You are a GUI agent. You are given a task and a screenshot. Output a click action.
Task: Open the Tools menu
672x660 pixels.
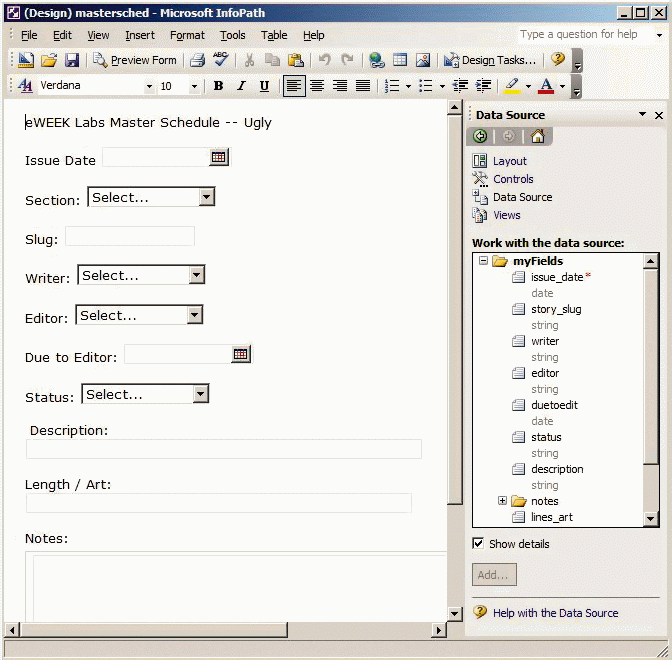233,35
